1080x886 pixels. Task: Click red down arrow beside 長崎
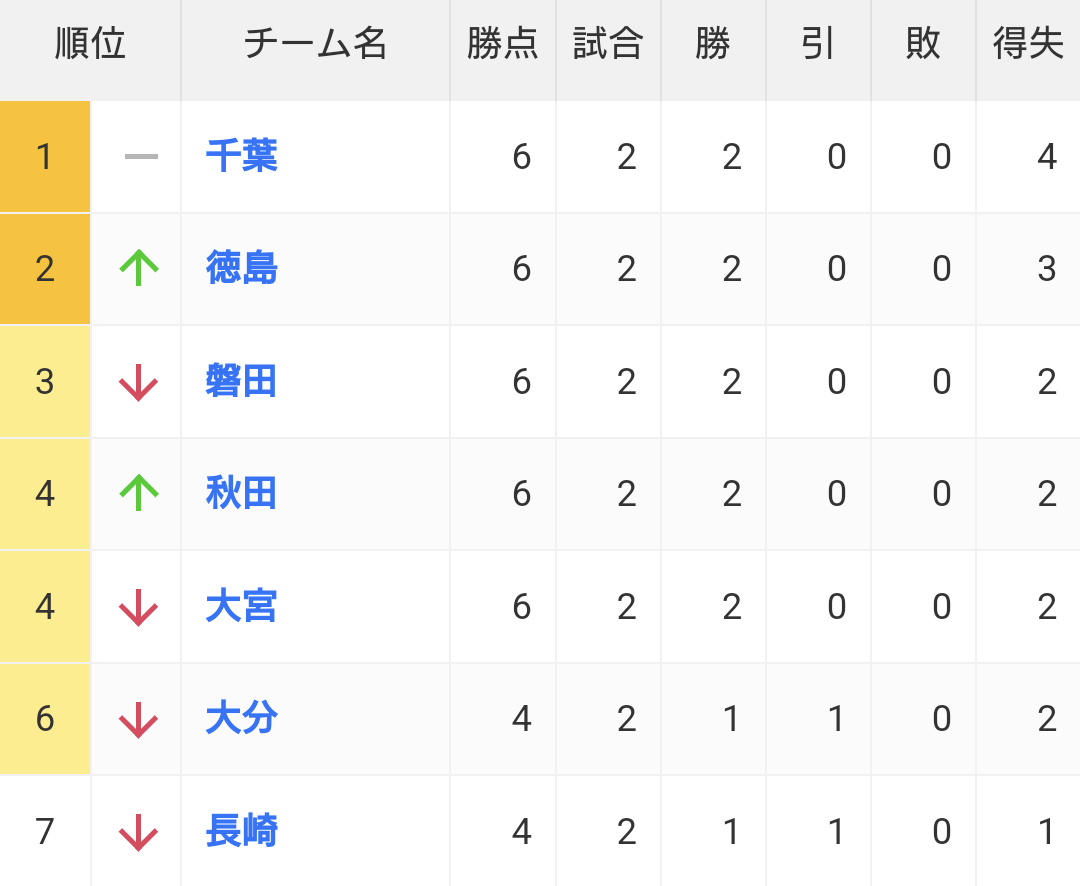[139, 832]
